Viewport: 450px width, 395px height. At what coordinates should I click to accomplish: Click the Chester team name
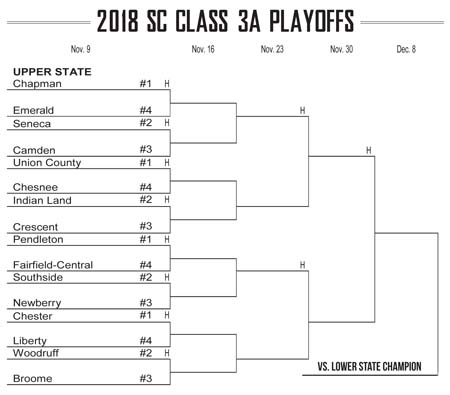pyautogui.click(x=32, y=316)
